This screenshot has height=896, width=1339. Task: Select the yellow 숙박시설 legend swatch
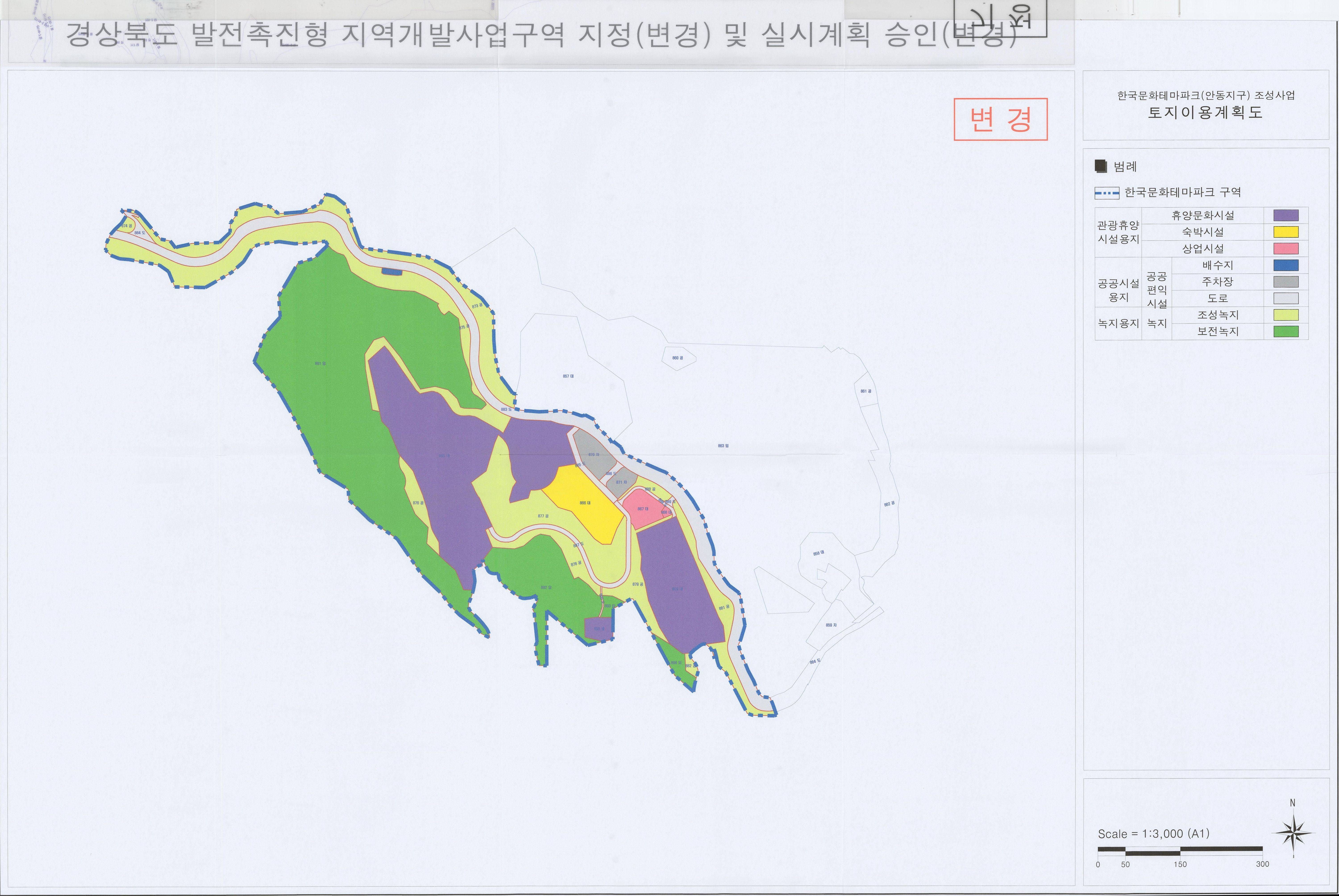[x=1286, y=232]
